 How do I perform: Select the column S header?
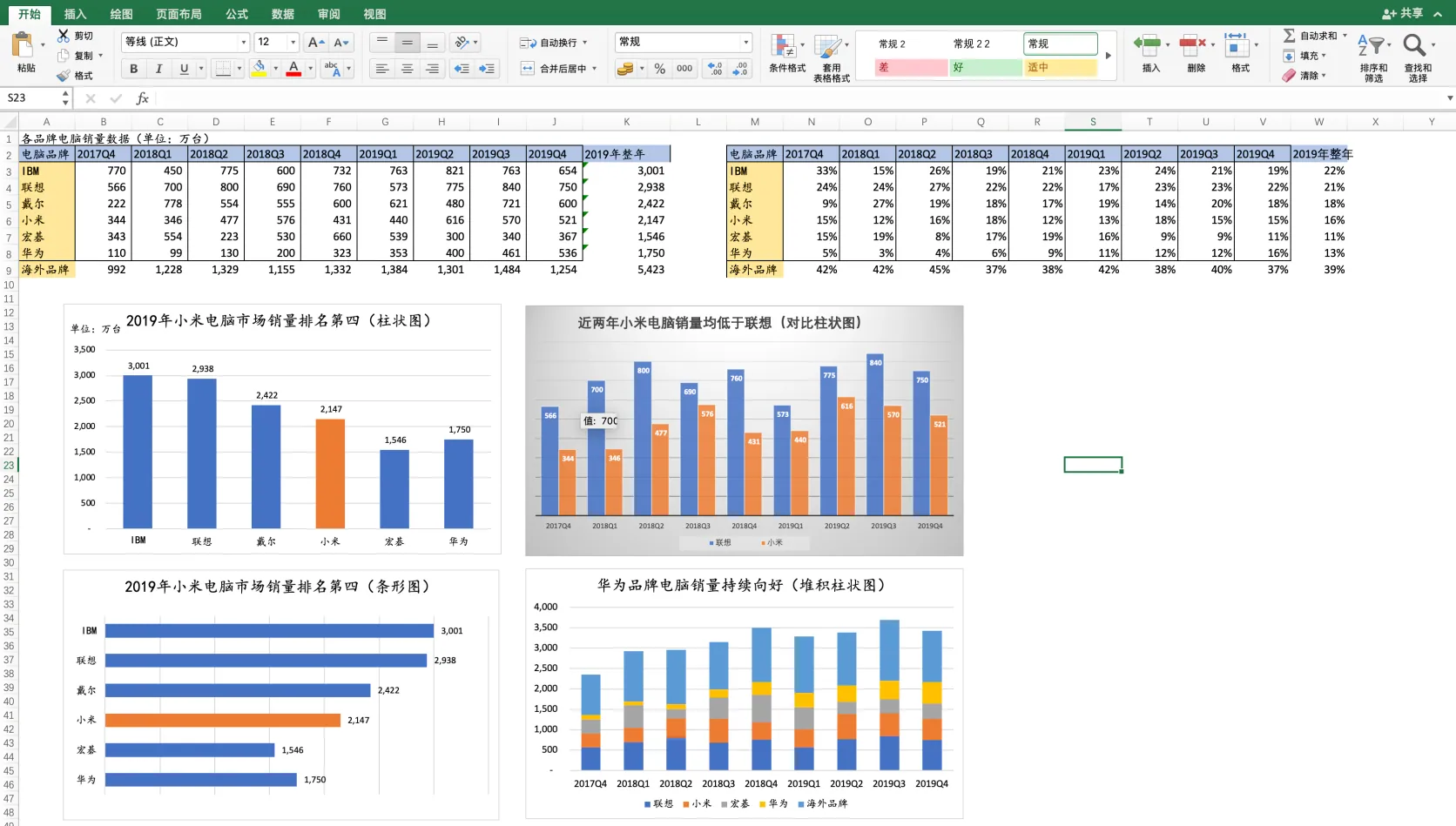click(x=1093, y=122)
